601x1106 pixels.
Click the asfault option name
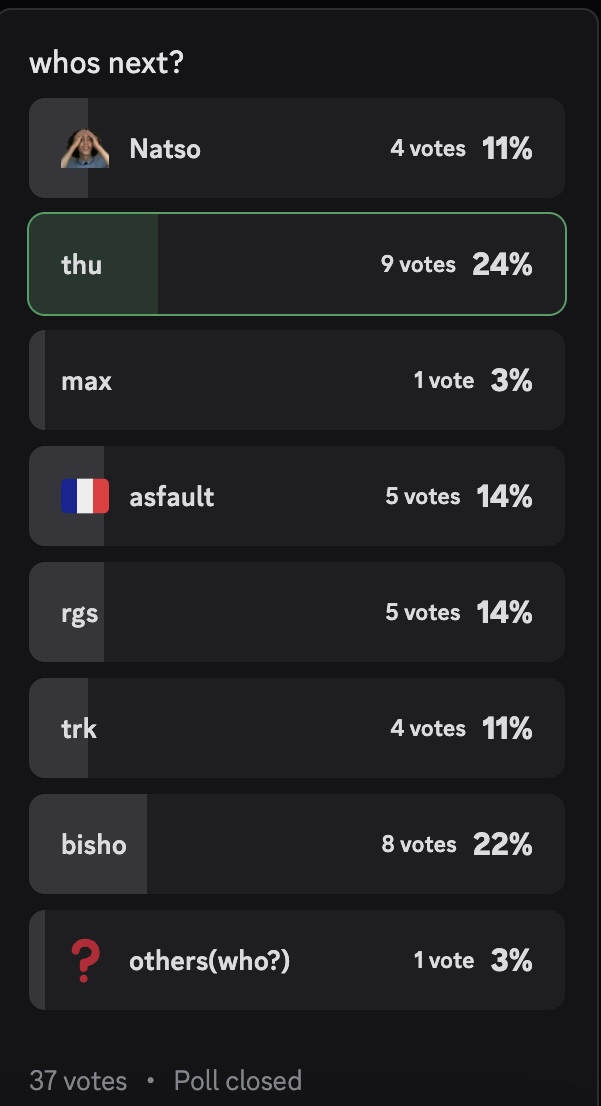tap(171, 497)
